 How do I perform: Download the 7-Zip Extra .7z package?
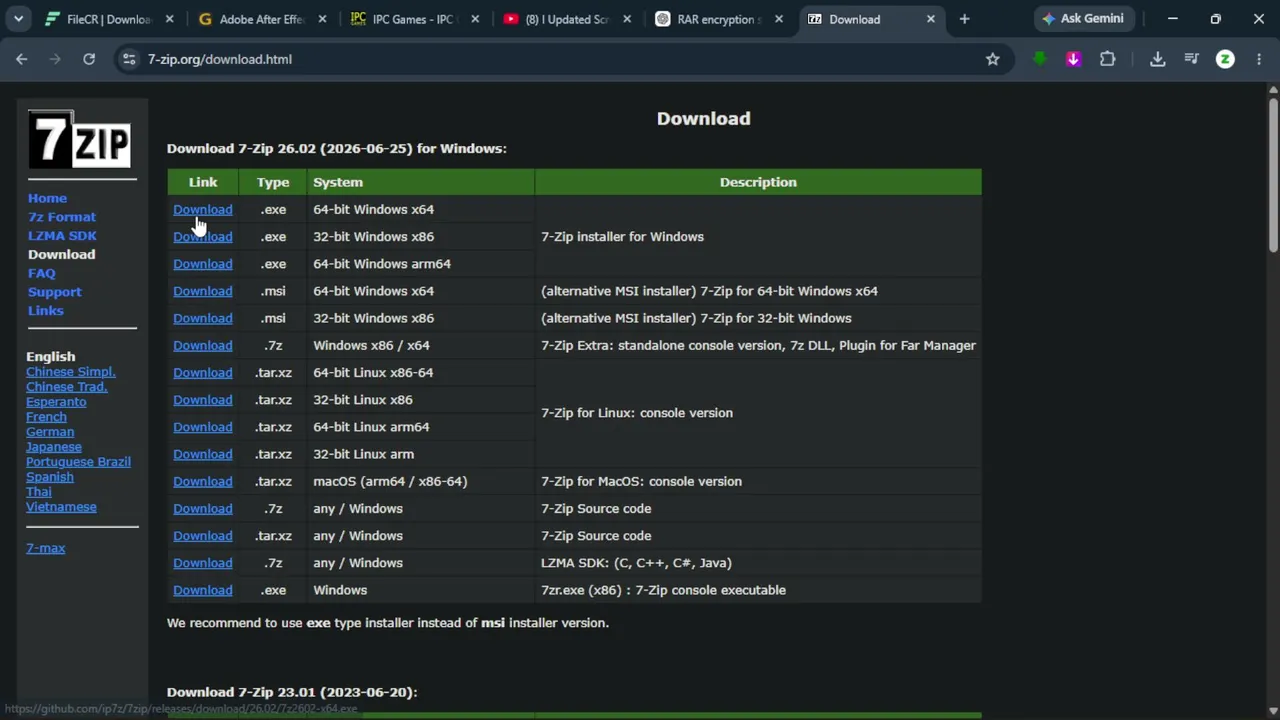pyautogui.click(x=202, y=346)
